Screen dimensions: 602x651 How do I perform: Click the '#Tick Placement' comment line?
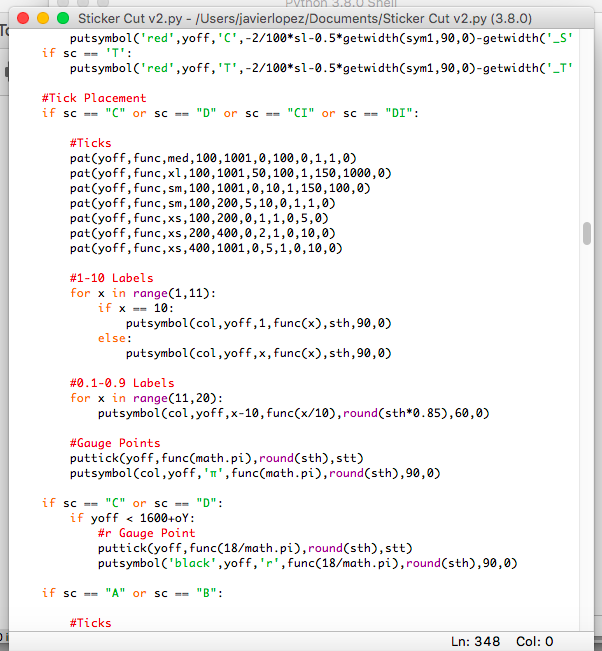pos(94,98)
